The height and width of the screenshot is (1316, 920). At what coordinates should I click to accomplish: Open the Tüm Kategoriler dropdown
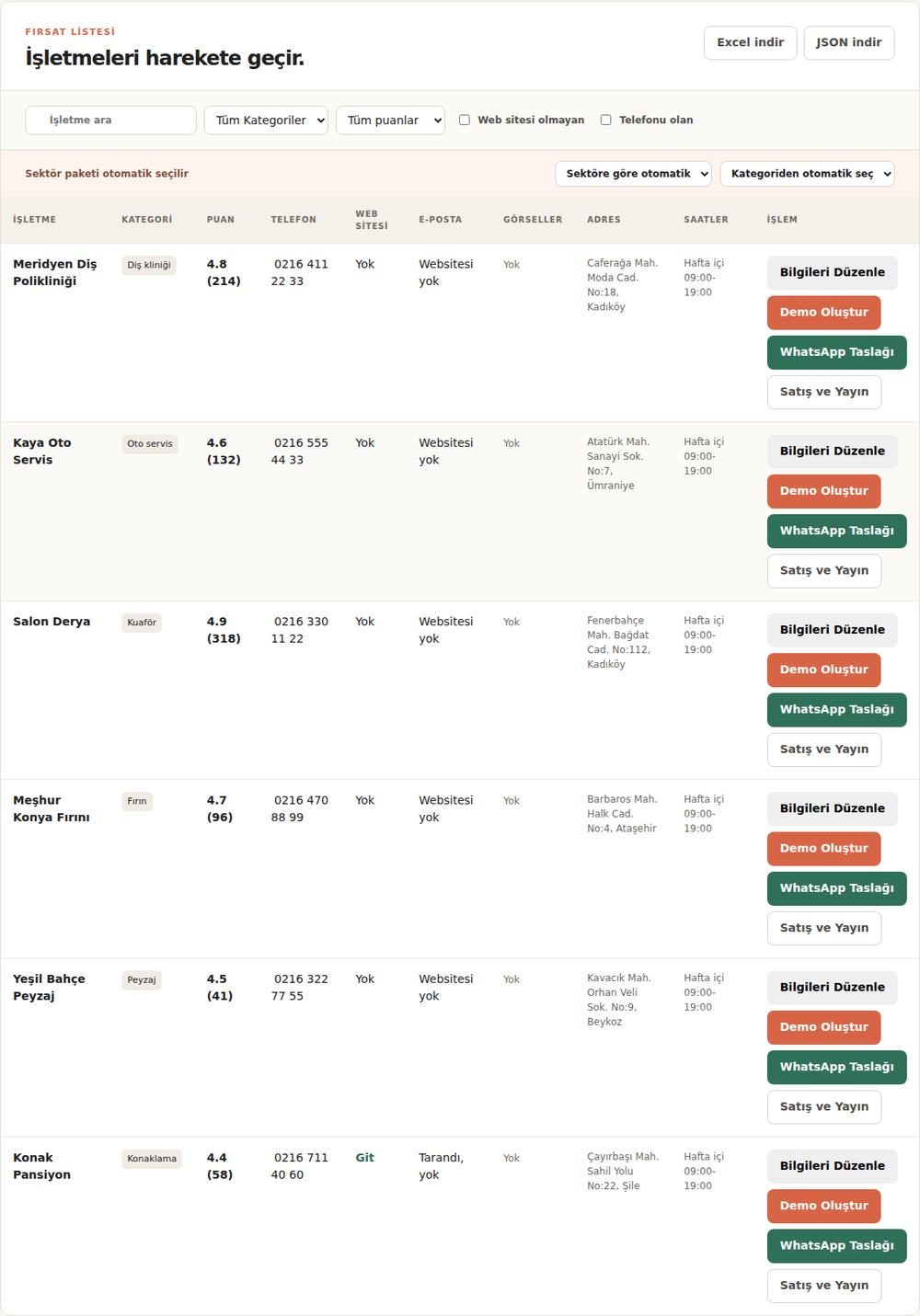(266, 120)
